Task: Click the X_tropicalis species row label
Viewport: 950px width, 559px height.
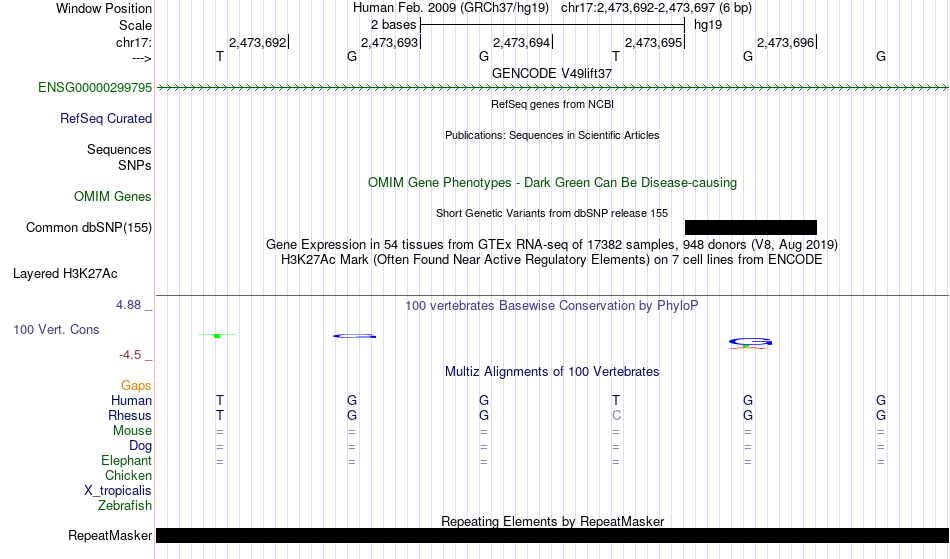Action: [118, 491]
